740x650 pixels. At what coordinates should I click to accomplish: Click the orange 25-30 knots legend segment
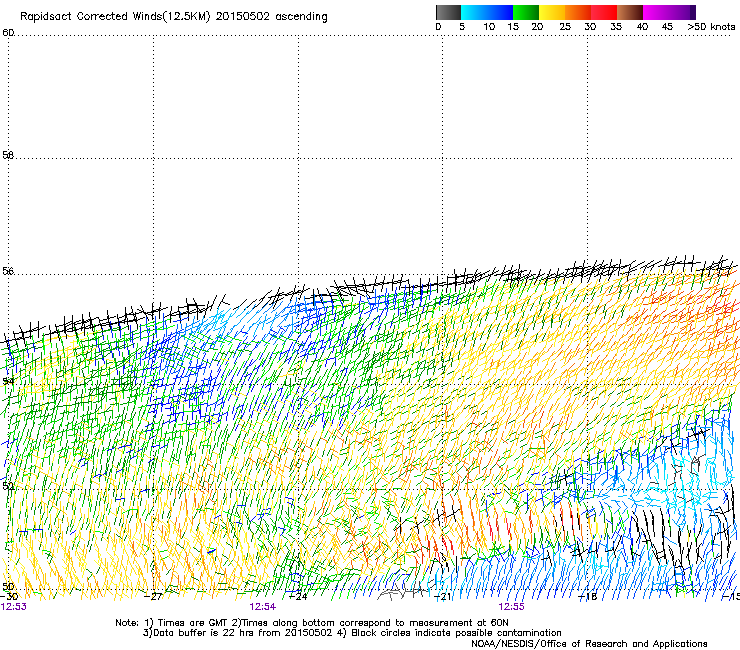pos(578,12)
